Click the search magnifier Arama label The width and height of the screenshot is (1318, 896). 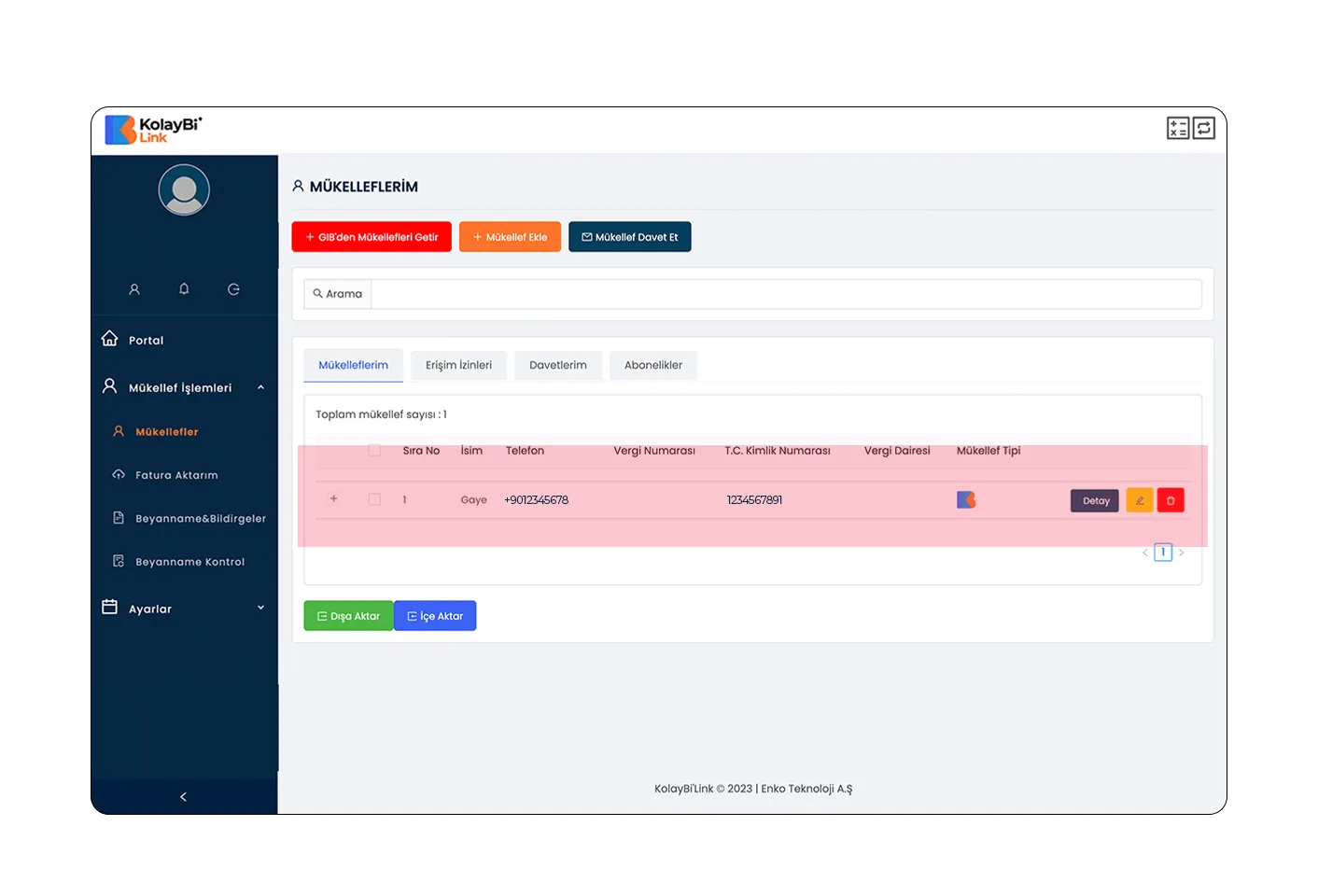click(338, 293)
